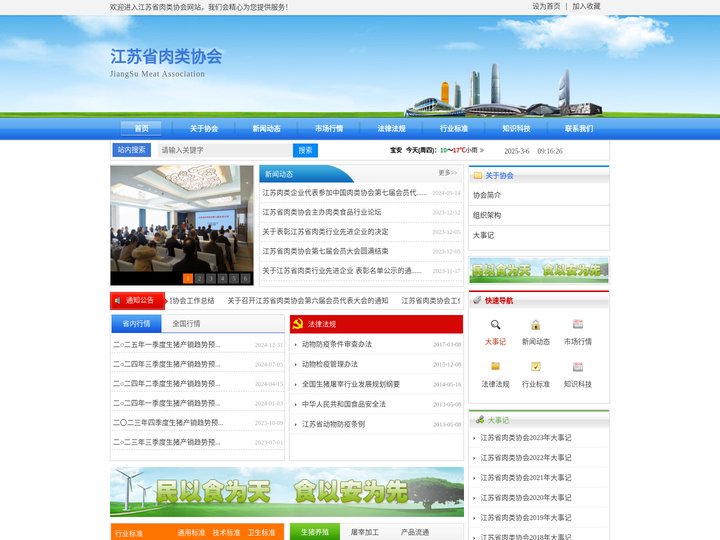Open 组织架构 in the 关于协会 panel
Image resolution: width=720 pixels, height=540 pixels.
coord(487,215)
